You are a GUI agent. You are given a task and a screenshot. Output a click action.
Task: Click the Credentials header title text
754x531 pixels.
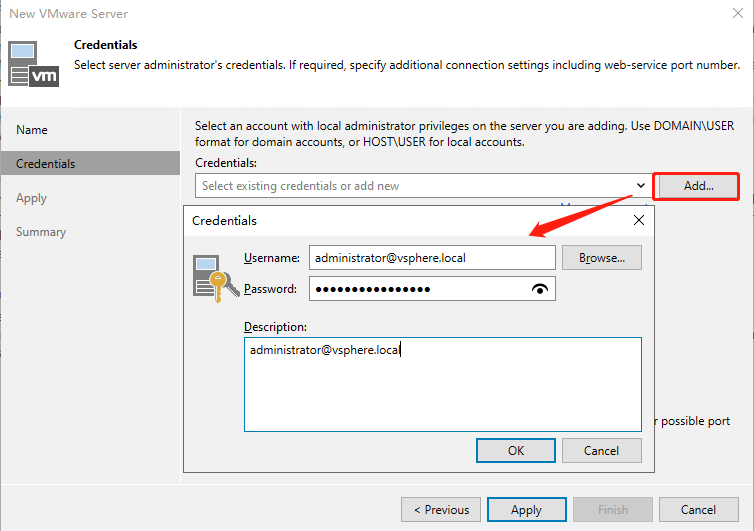[105, 45]
